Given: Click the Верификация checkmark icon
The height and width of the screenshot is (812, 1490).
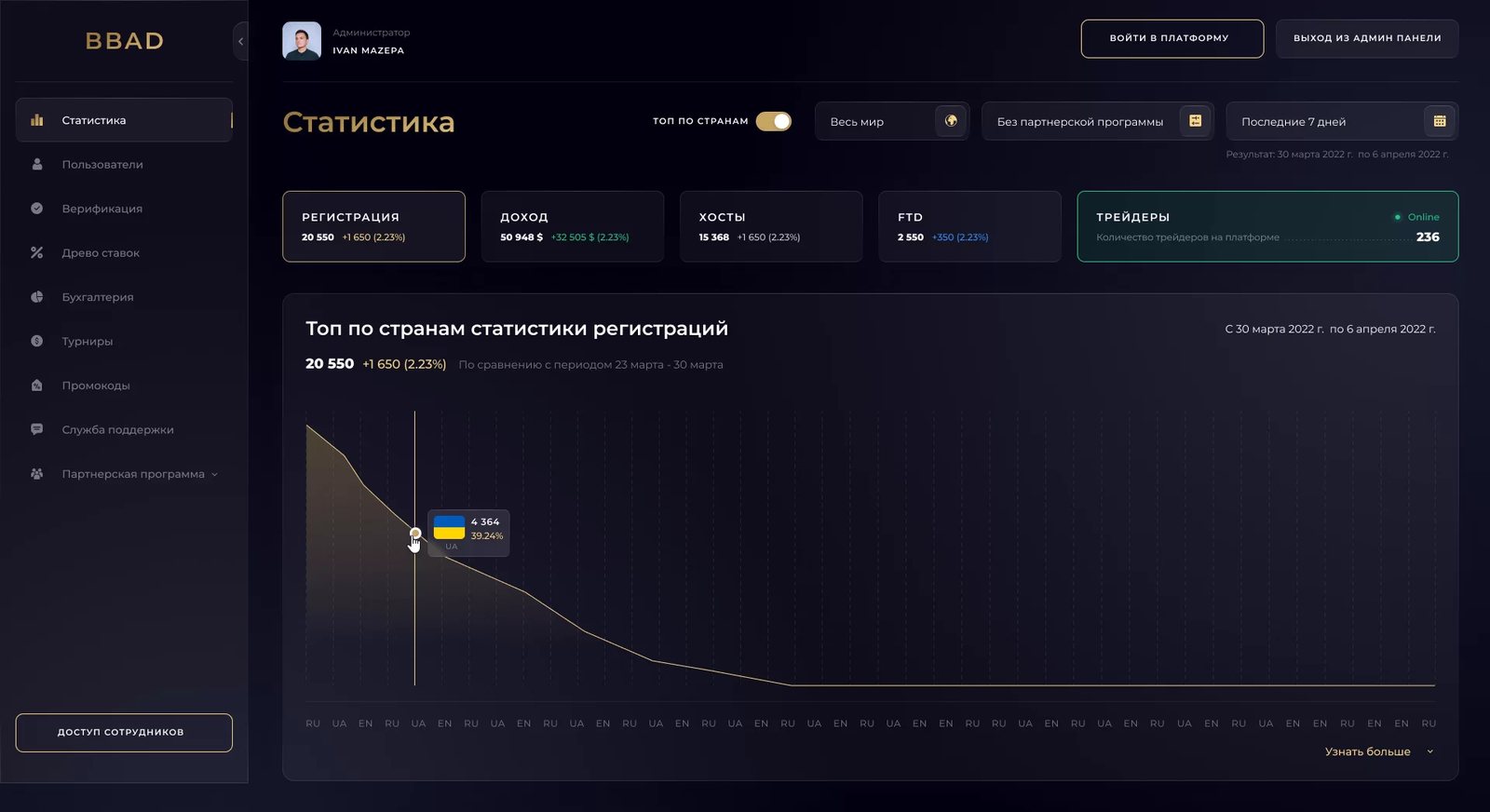Looking at the screenshot, I should [37, 209].
